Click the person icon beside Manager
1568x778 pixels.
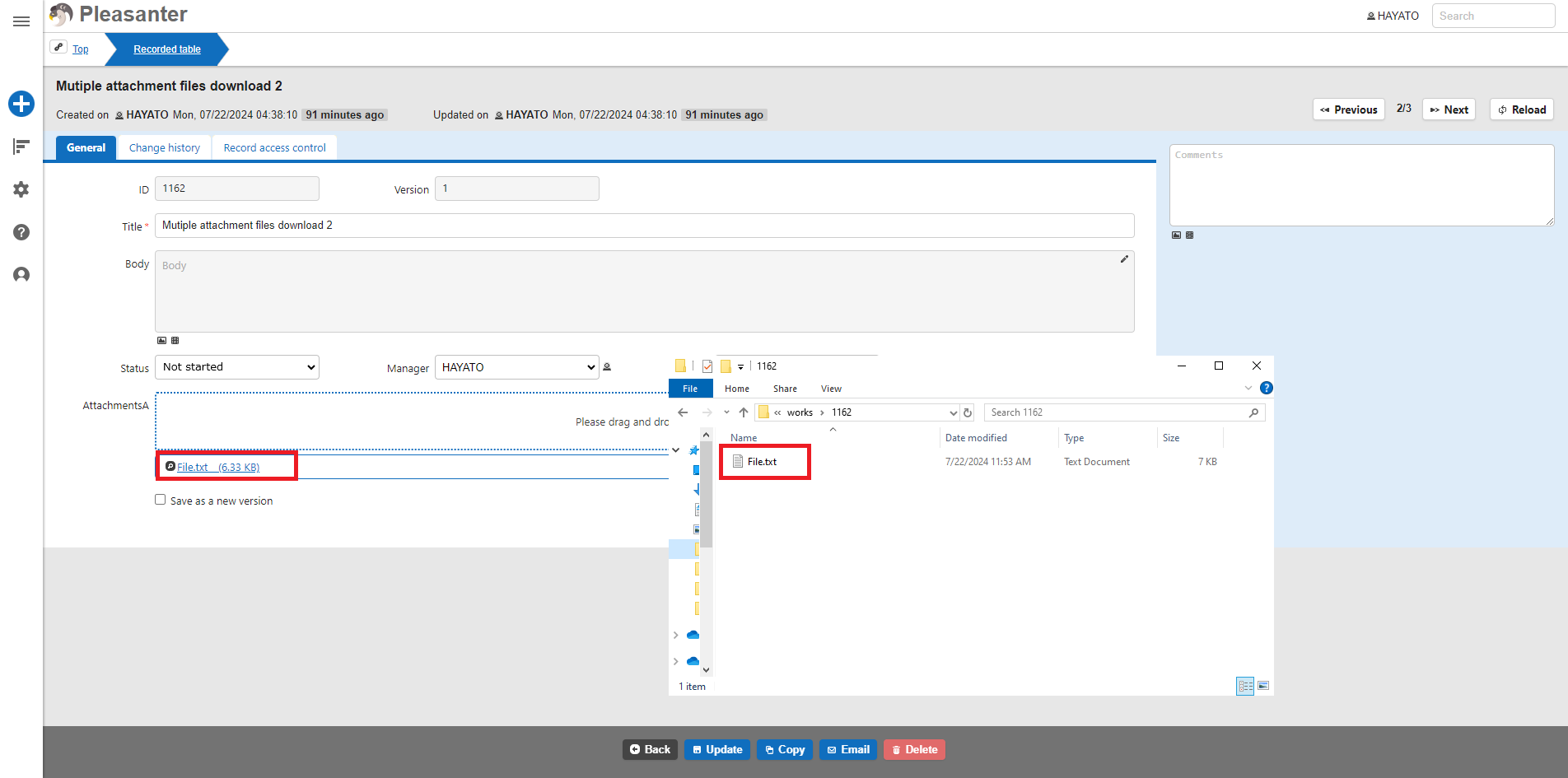pos(607,367)
